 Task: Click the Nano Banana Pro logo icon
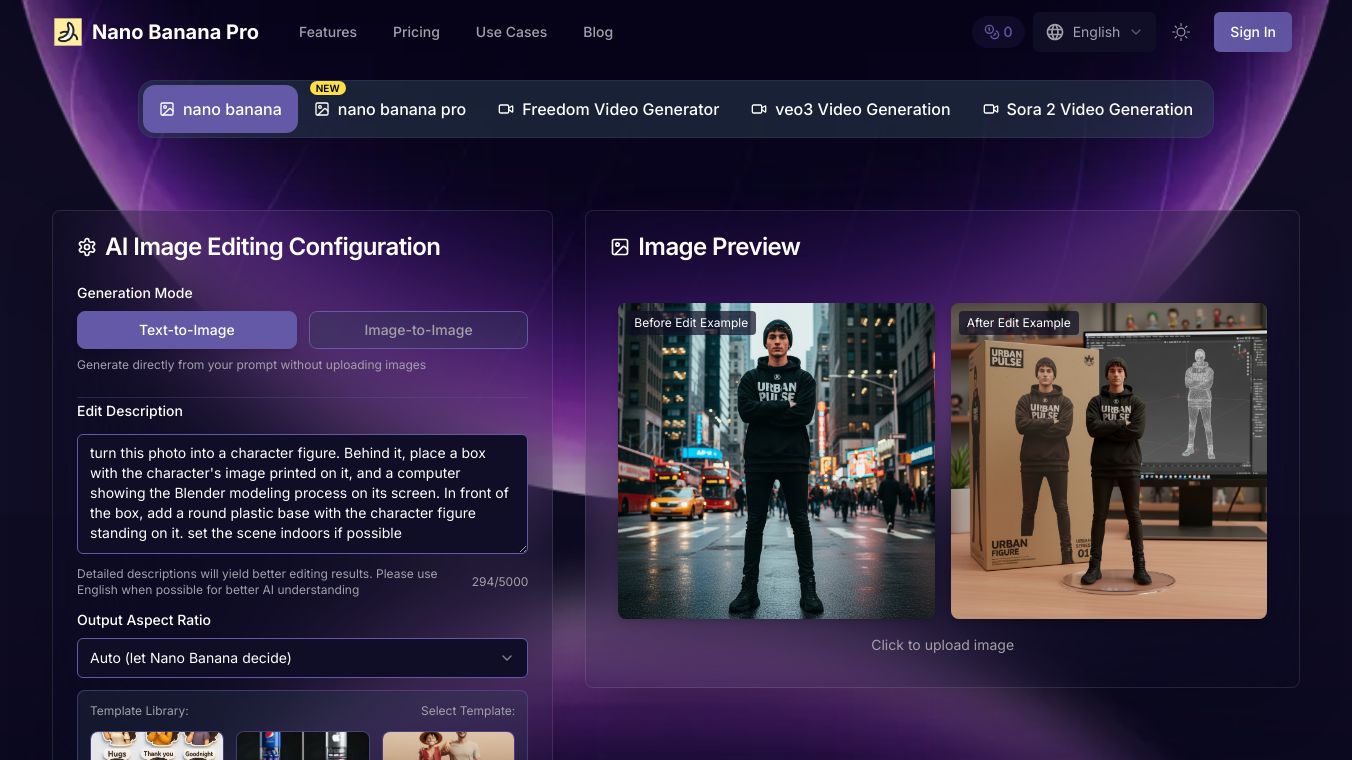click(x=68, y=32)
